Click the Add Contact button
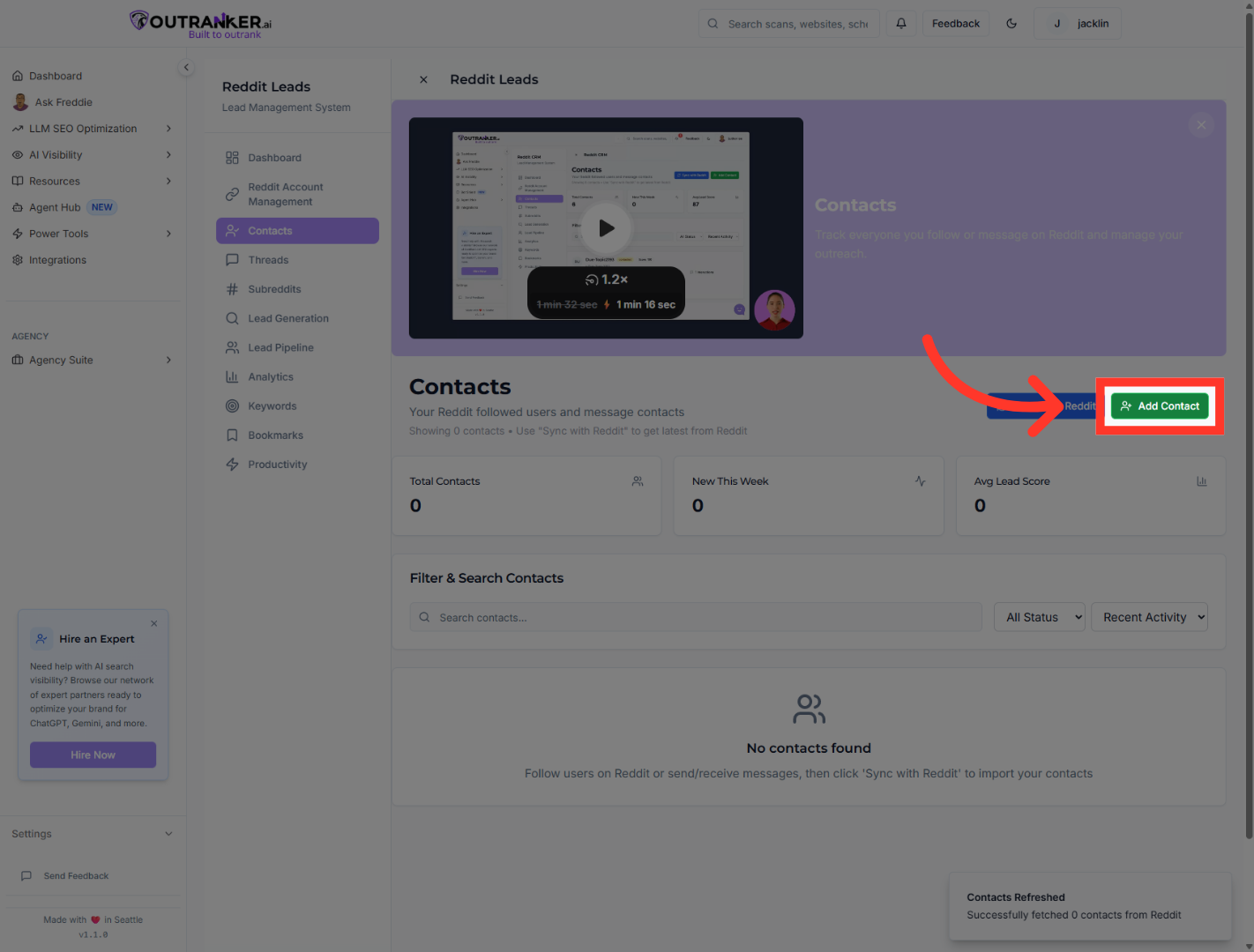This screenshot has width=1254, height=952. tap(1160, 406)
